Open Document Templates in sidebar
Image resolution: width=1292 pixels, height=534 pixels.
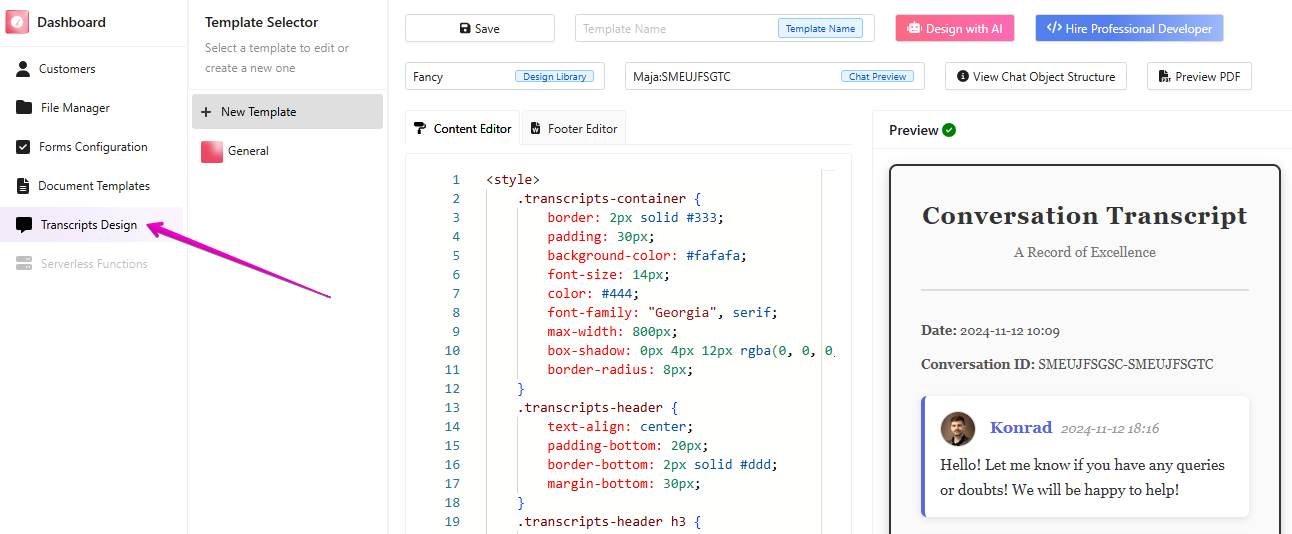click(94, 186)
